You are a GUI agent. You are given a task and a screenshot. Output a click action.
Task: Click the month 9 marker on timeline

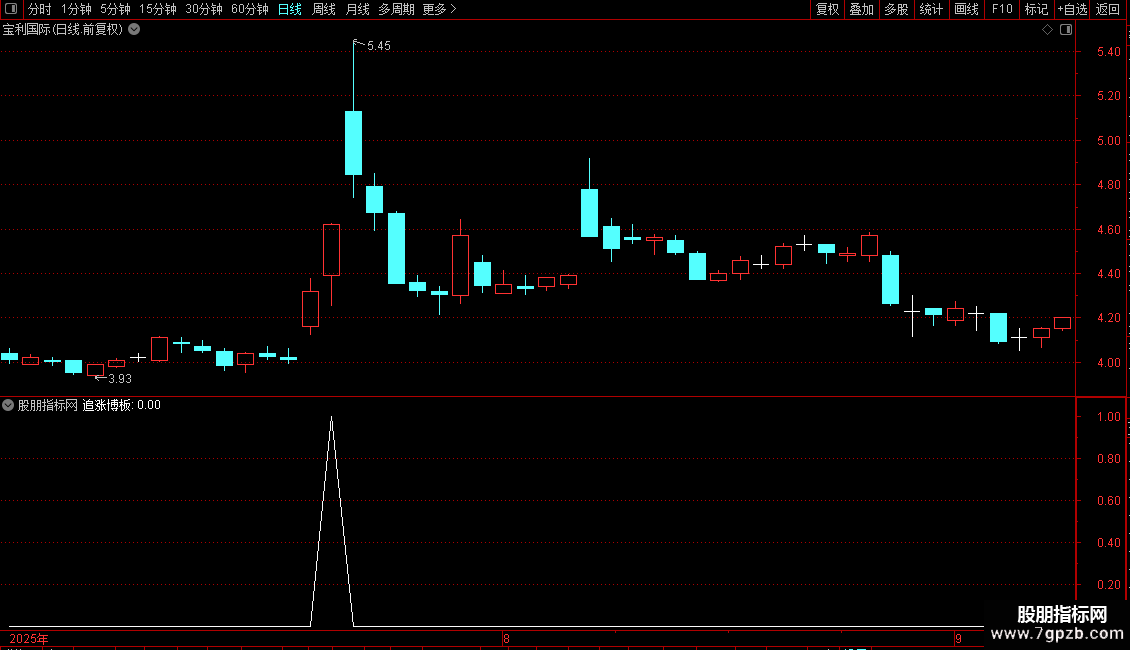click(958, 638)
